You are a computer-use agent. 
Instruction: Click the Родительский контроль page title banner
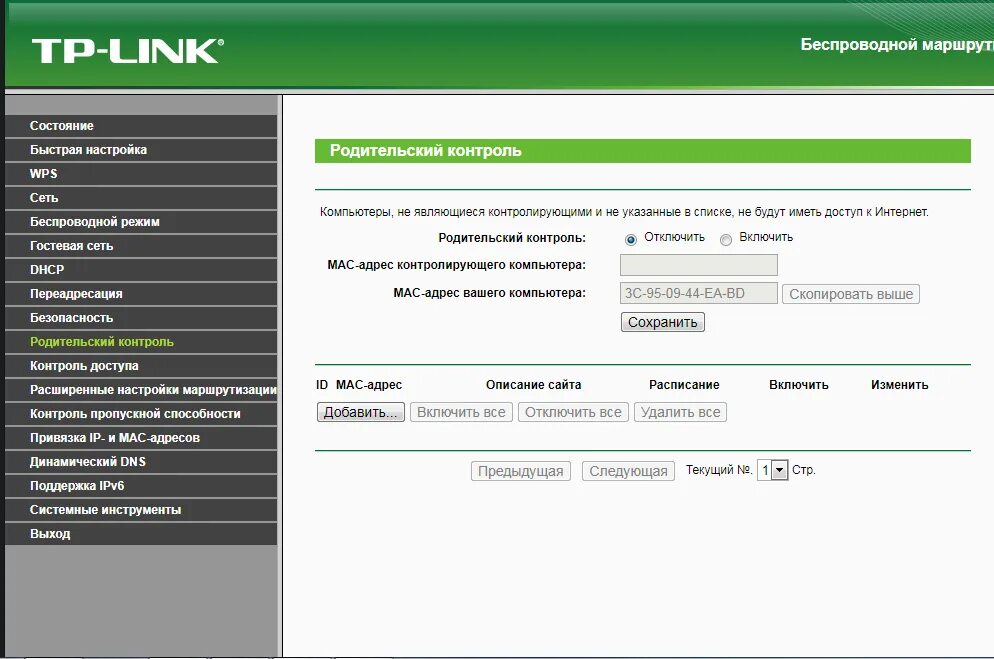(643, 151)
